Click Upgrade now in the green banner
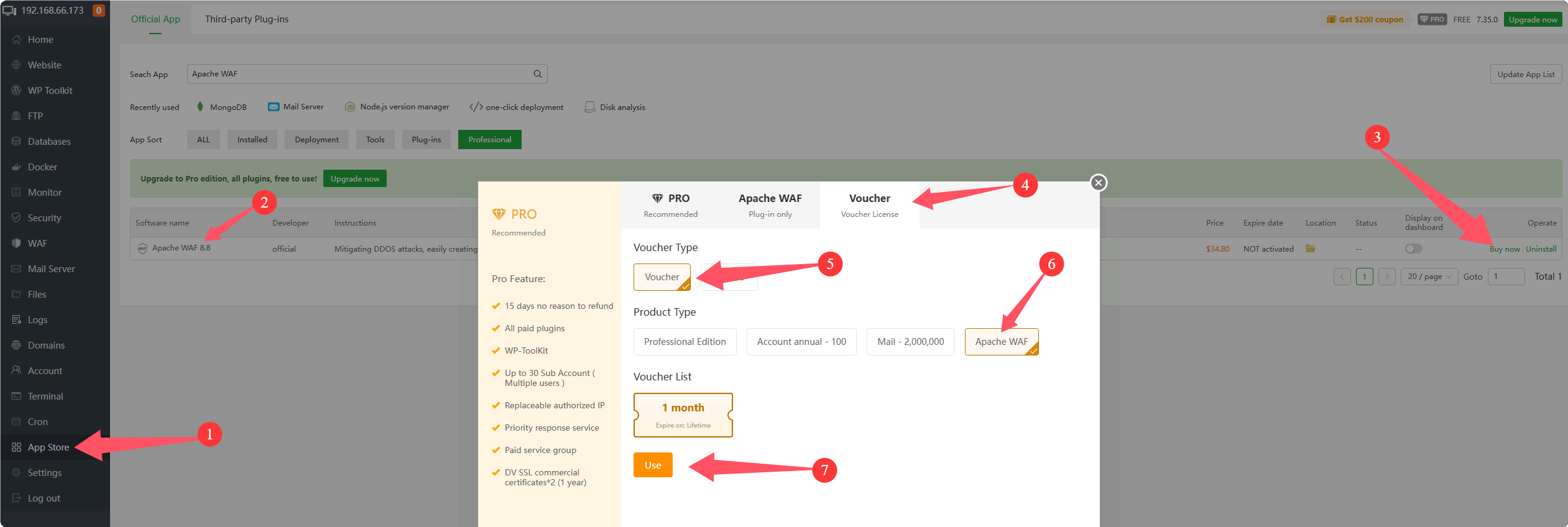The height and width of the screenshot is (527, 1568). (x=355, y=179)
